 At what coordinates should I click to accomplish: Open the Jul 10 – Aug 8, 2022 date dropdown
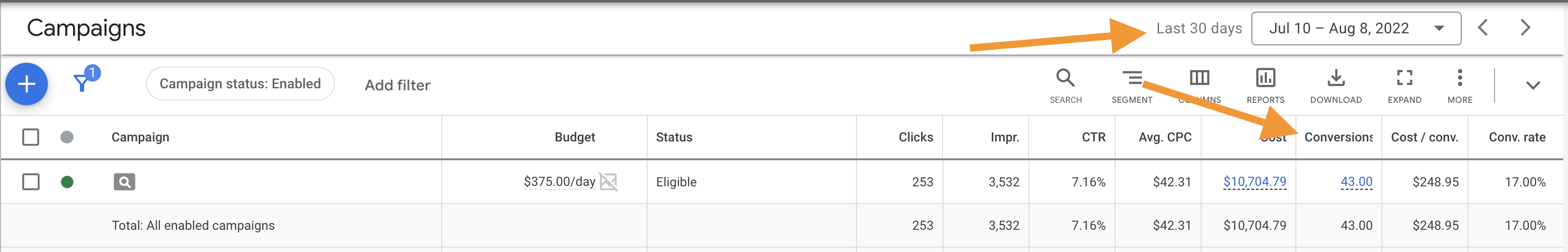[1355, 28]
